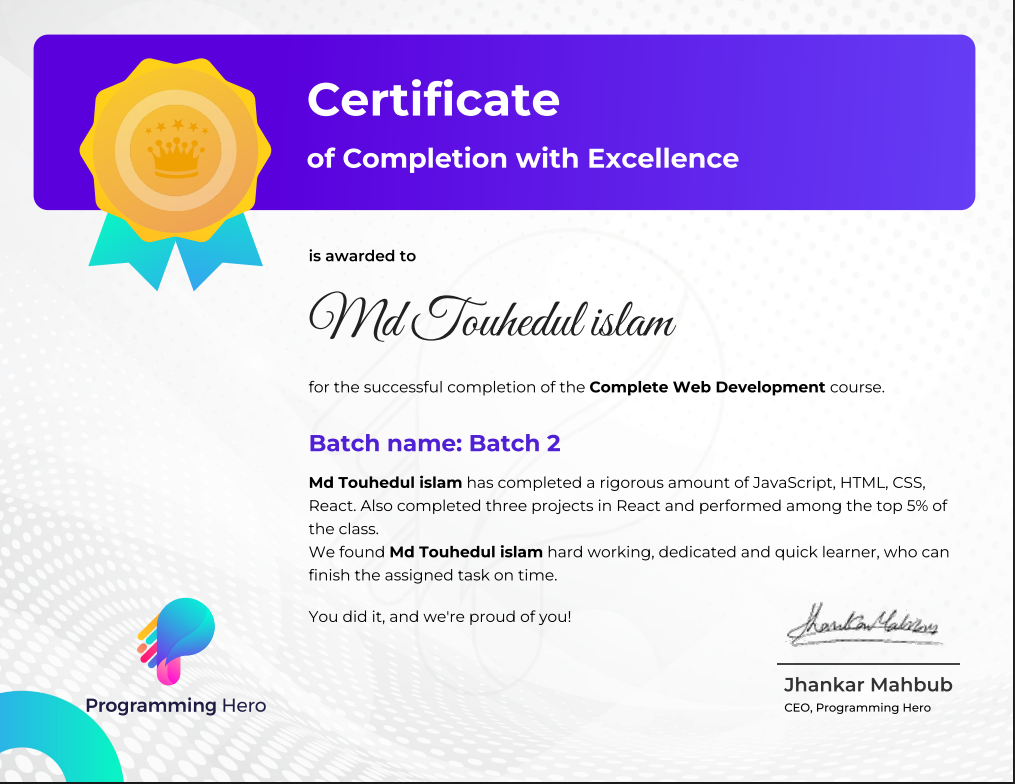Select the large "Certificate" heading
Image resolution: width=1015 pixels, height=784 pixels.
point(433,99)
